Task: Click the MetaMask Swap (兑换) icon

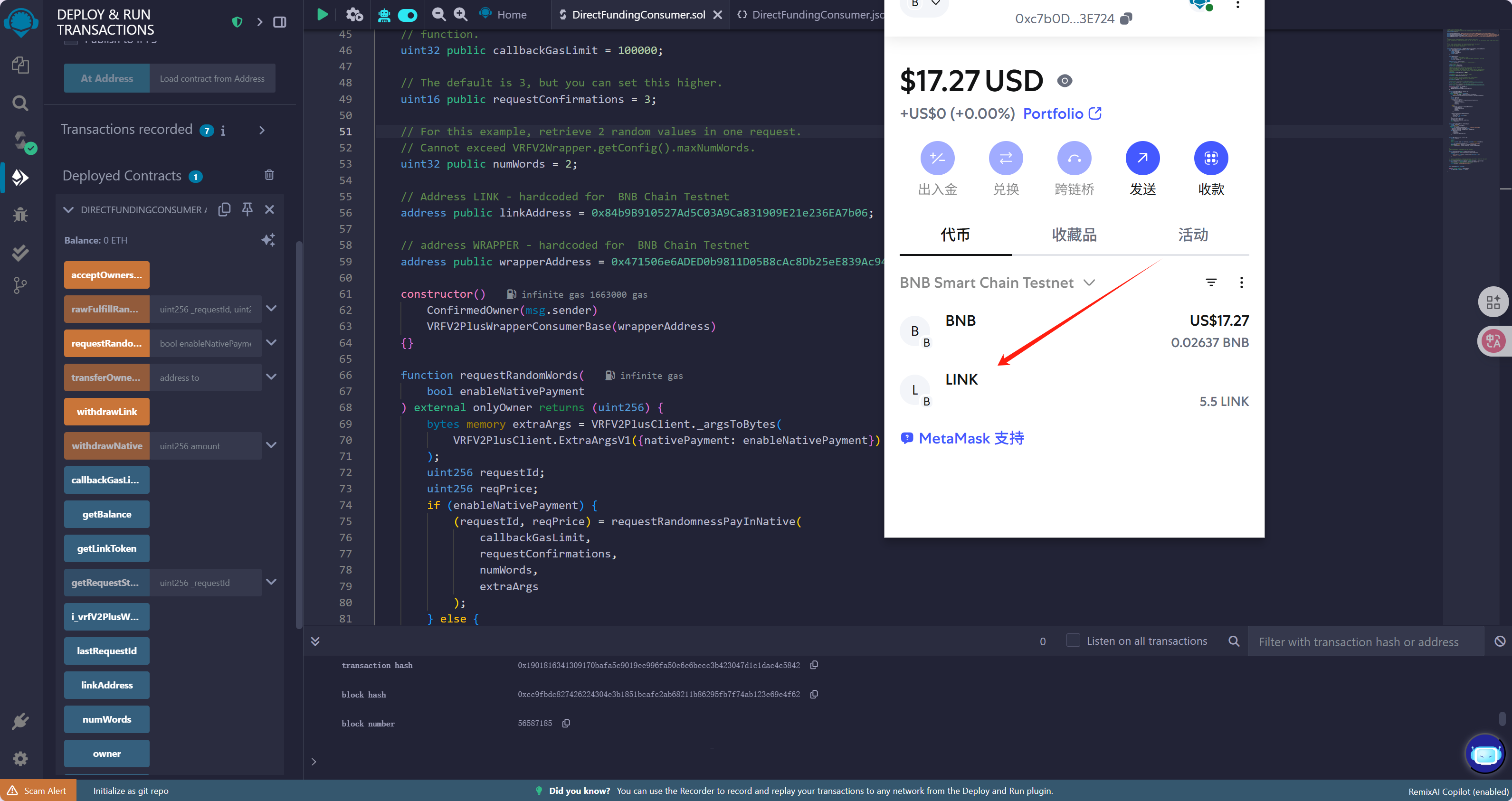Action: coord(1006,158)
